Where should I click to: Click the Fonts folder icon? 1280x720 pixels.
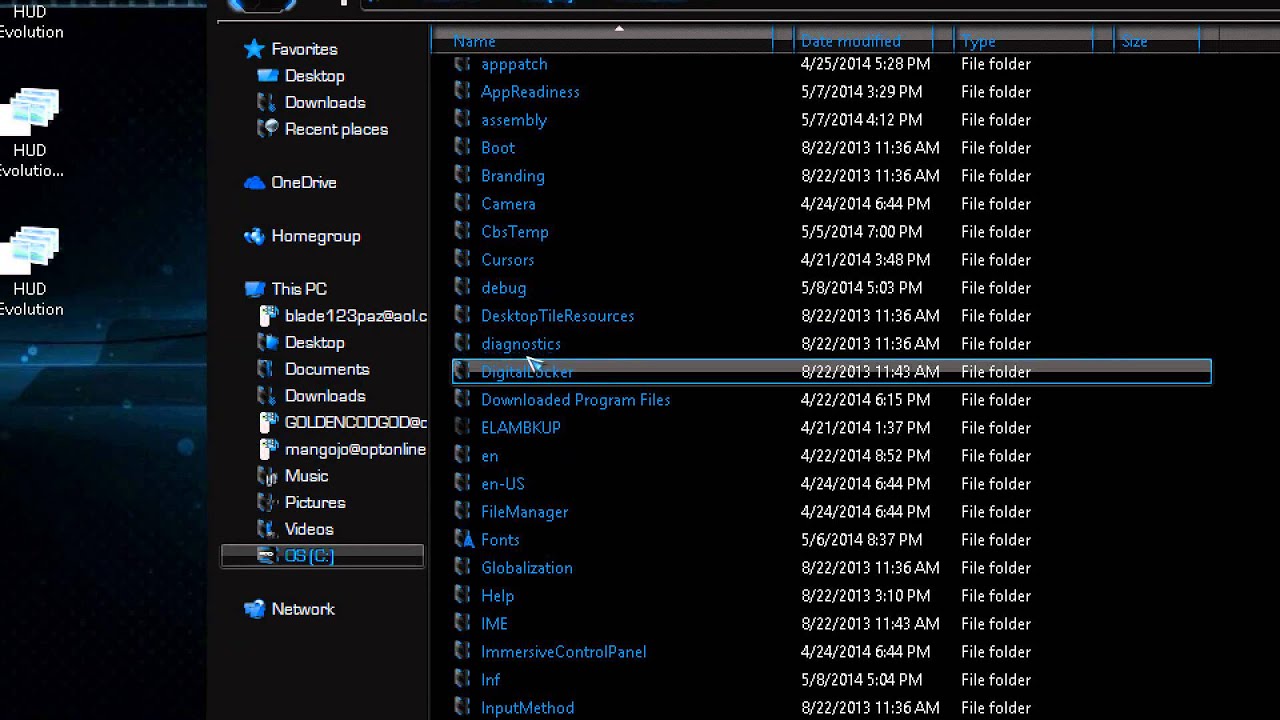[463, 539]
